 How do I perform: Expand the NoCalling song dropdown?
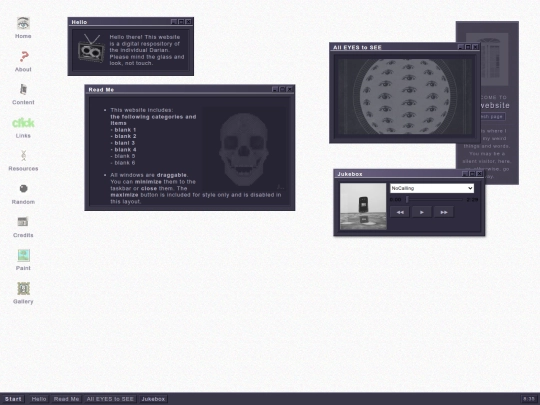(432, 188)
